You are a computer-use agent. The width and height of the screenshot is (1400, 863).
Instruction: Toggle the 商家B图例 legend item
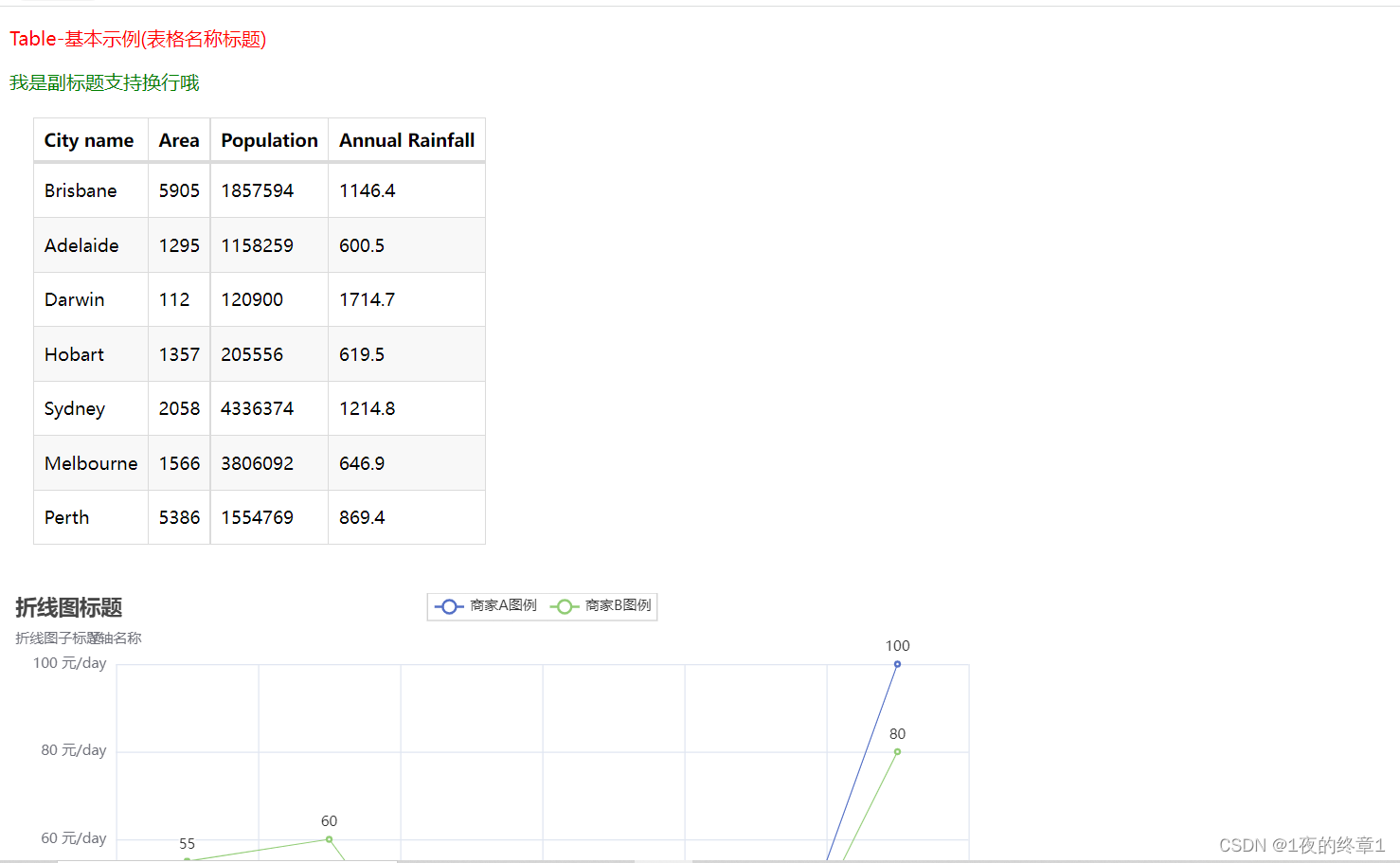601,606
